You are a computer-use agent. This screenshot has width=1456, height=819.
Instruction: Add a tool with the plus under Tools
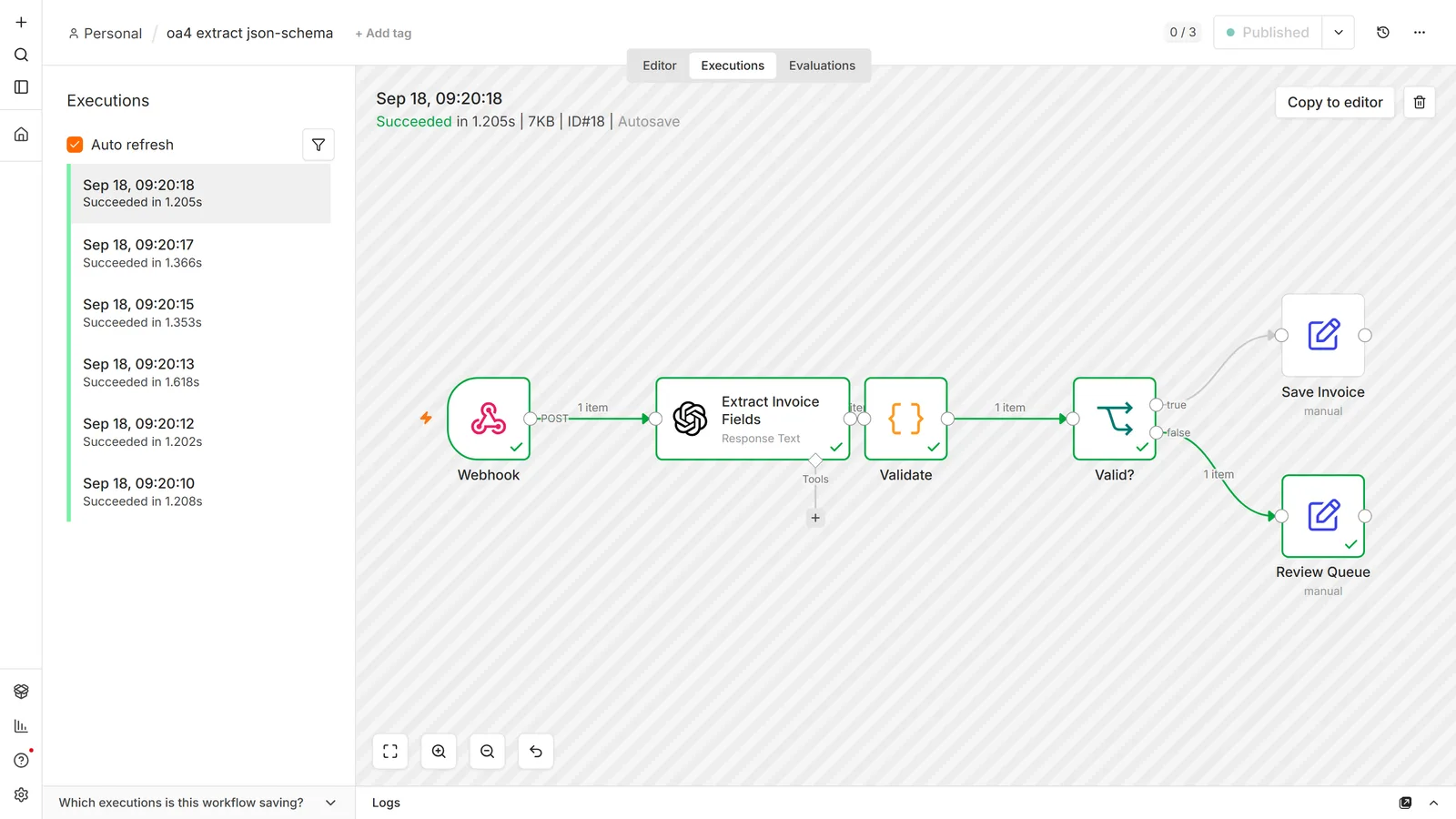point(815,518)
